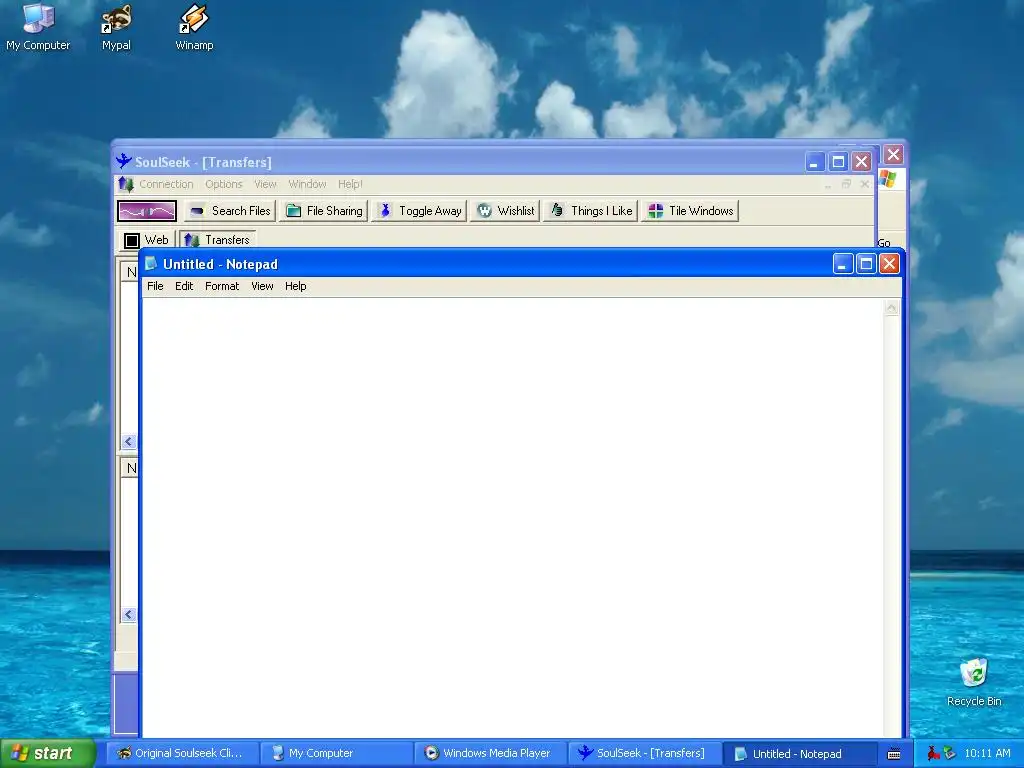Click the Search Files button in SoulSeek
Screen dimensions: 1024x768
pyautogui.click(x=230, y=211)
